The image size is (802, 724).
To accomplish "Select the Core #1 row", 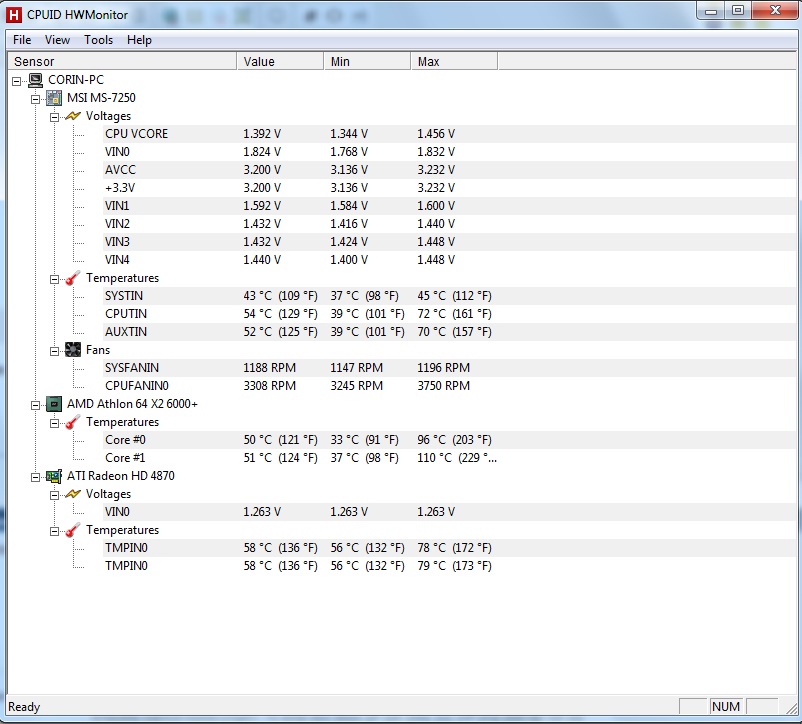I will pyautogui.click(x=450, y=458).
